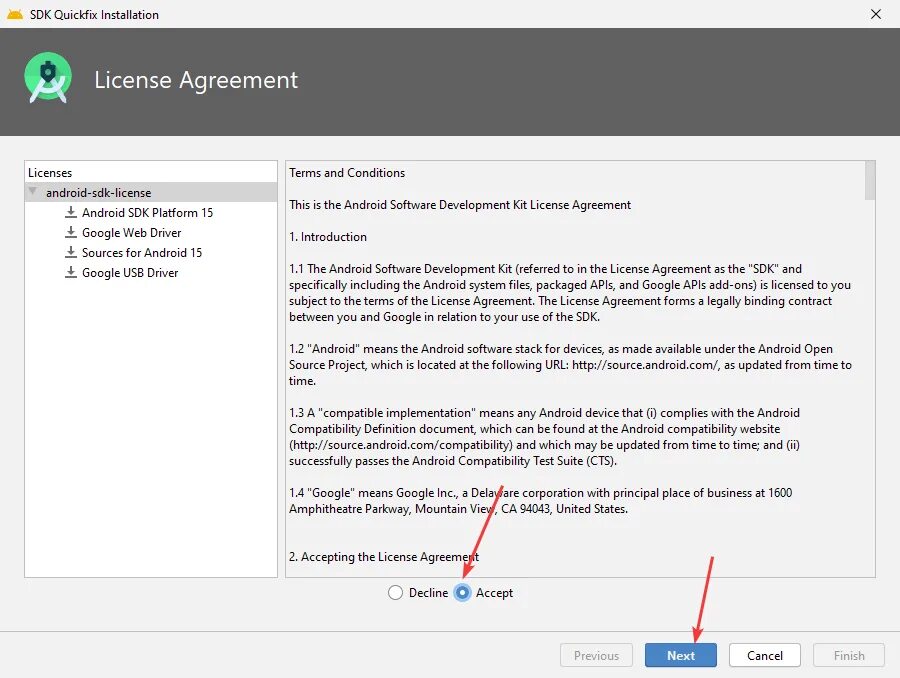Screen dimensions: 900x678
Task: Select Sources for Android 15 entry
Action: click(x=142, y=253)
